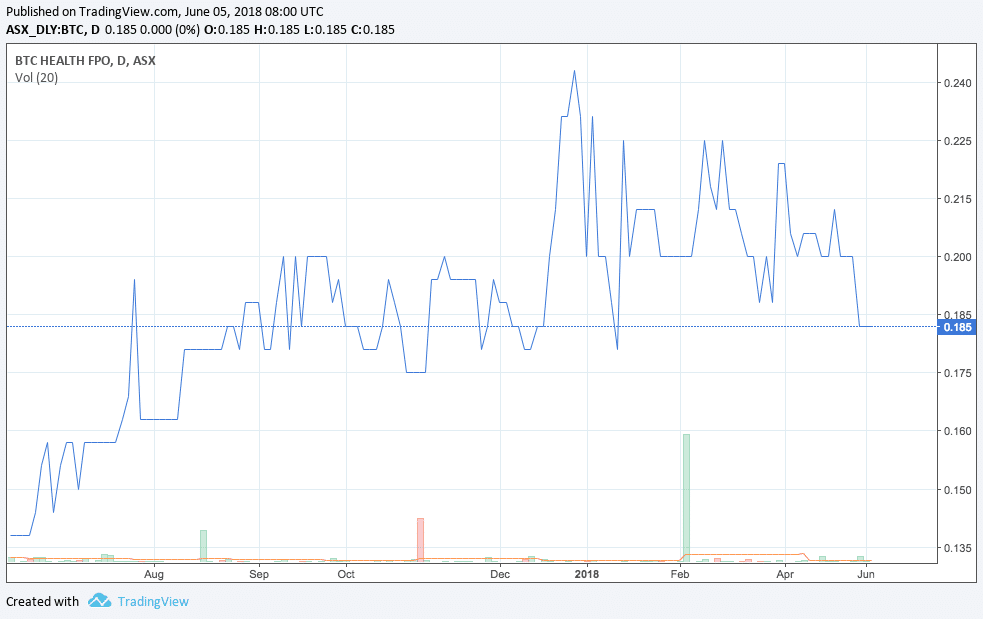Click the TradingView cloud logo icon
983x619 pixels.
pos(98,601)
